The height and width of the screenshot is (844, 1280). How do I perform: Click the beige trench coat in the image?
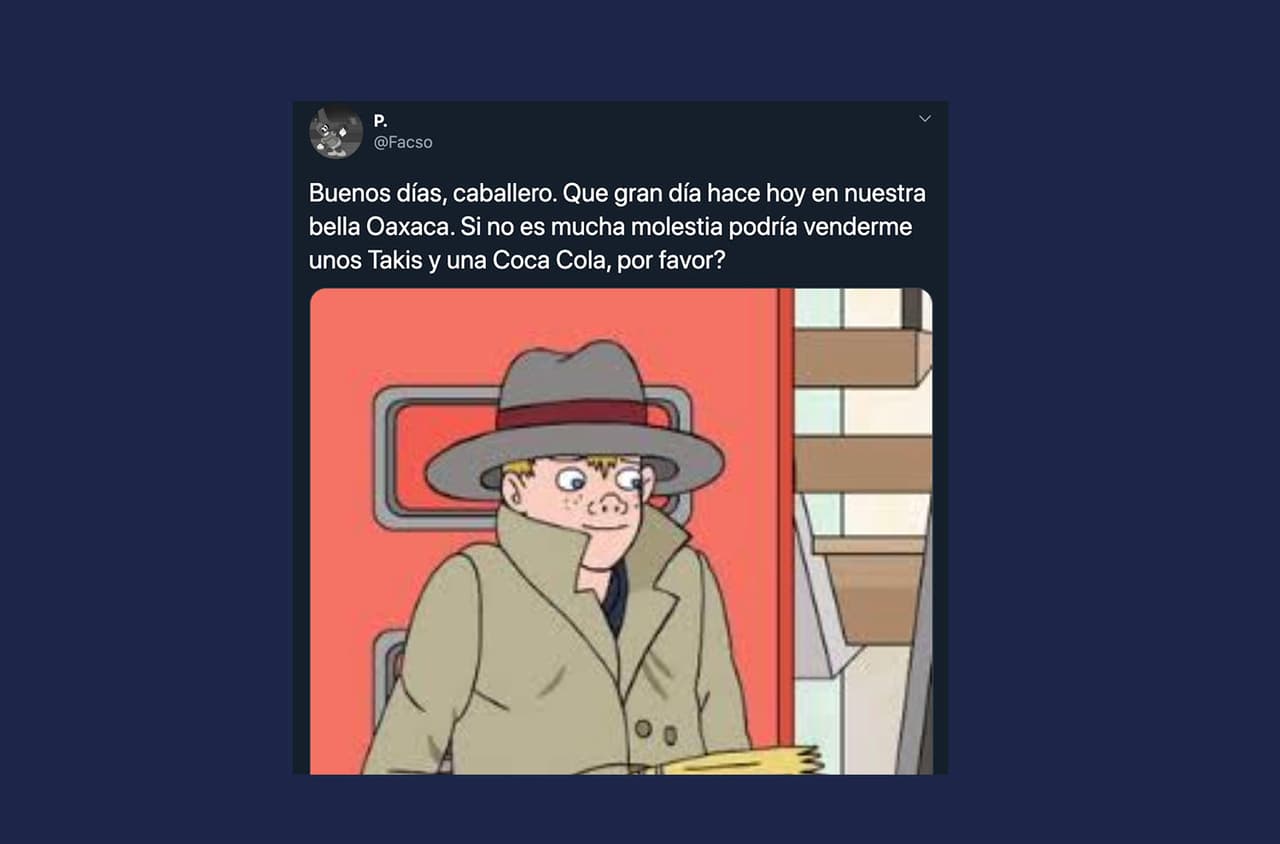coord(560,660)
